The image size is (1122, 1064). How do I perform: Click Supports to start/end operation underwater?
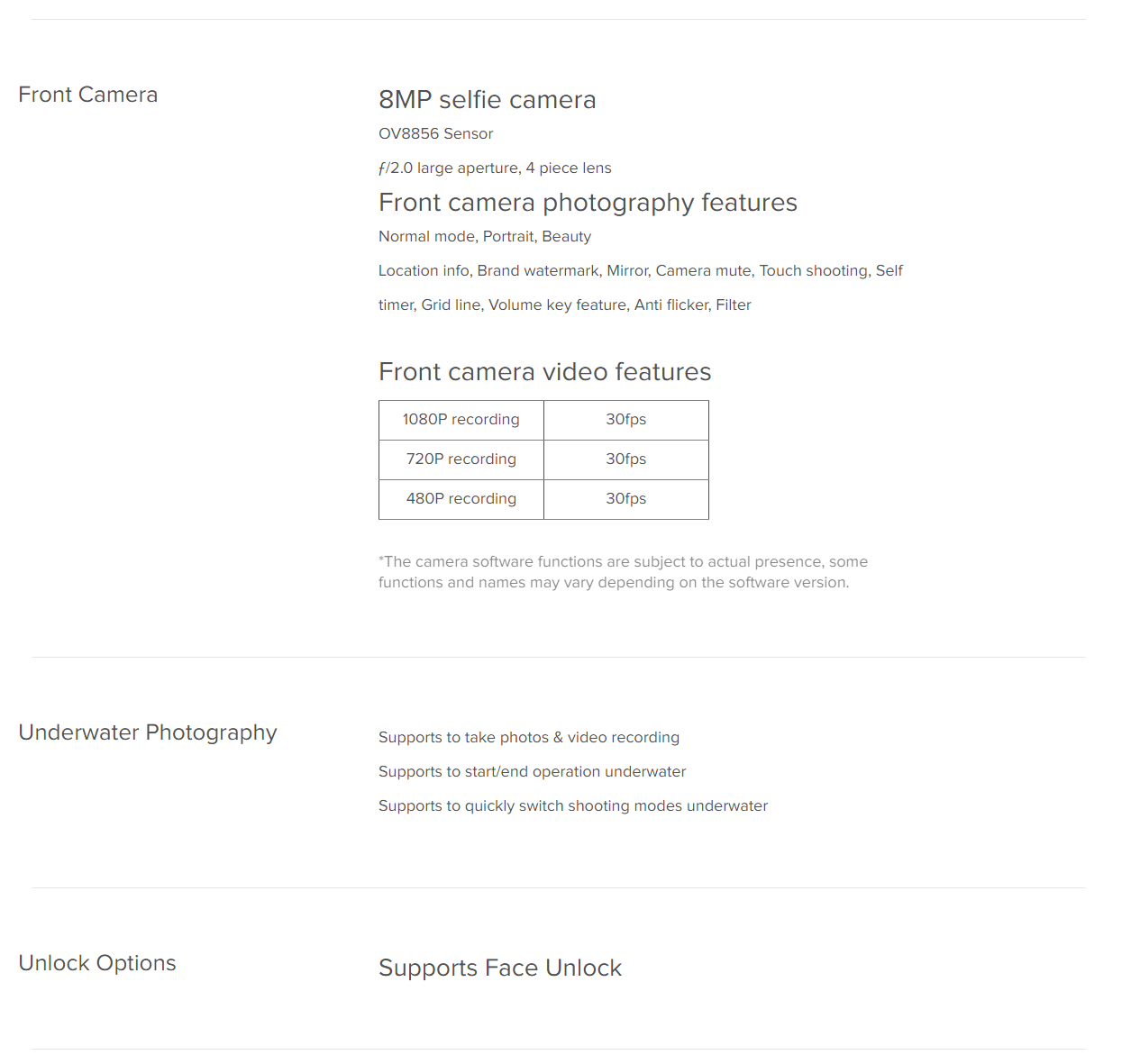pyautogui.click(x=532, y=771)
